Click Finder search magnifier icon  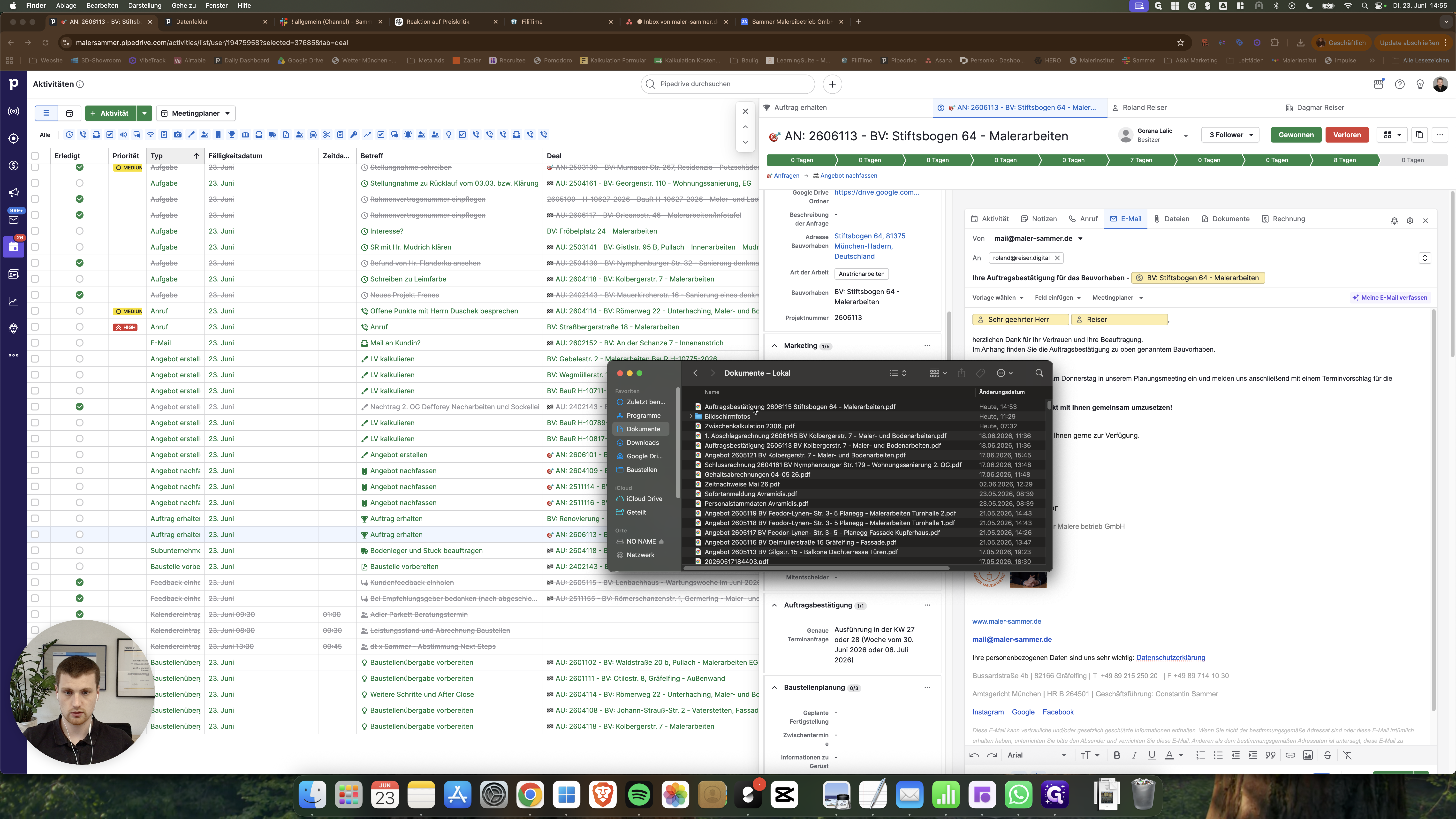coord(1039,373)
